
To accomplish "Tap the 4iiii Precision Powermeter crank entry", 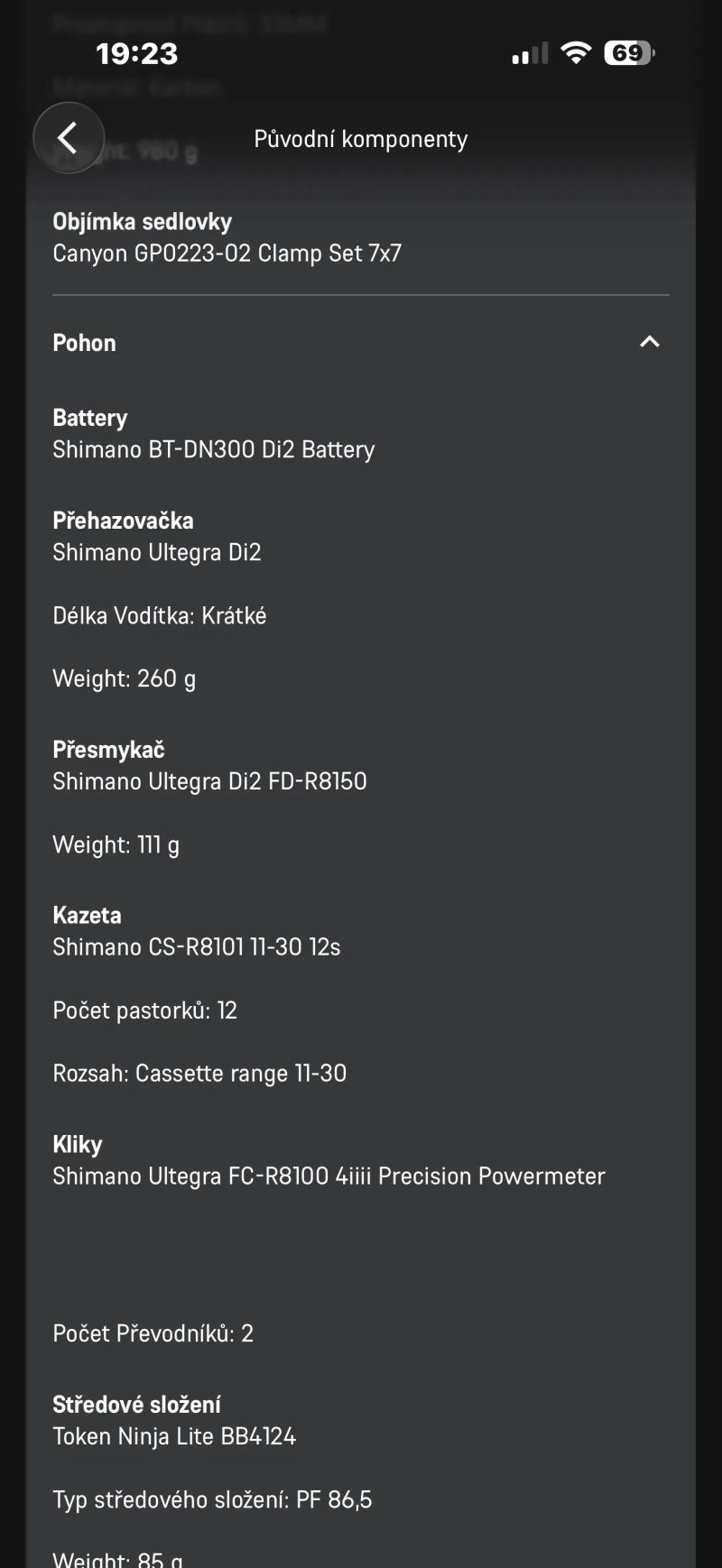I will click(329, 1176).
